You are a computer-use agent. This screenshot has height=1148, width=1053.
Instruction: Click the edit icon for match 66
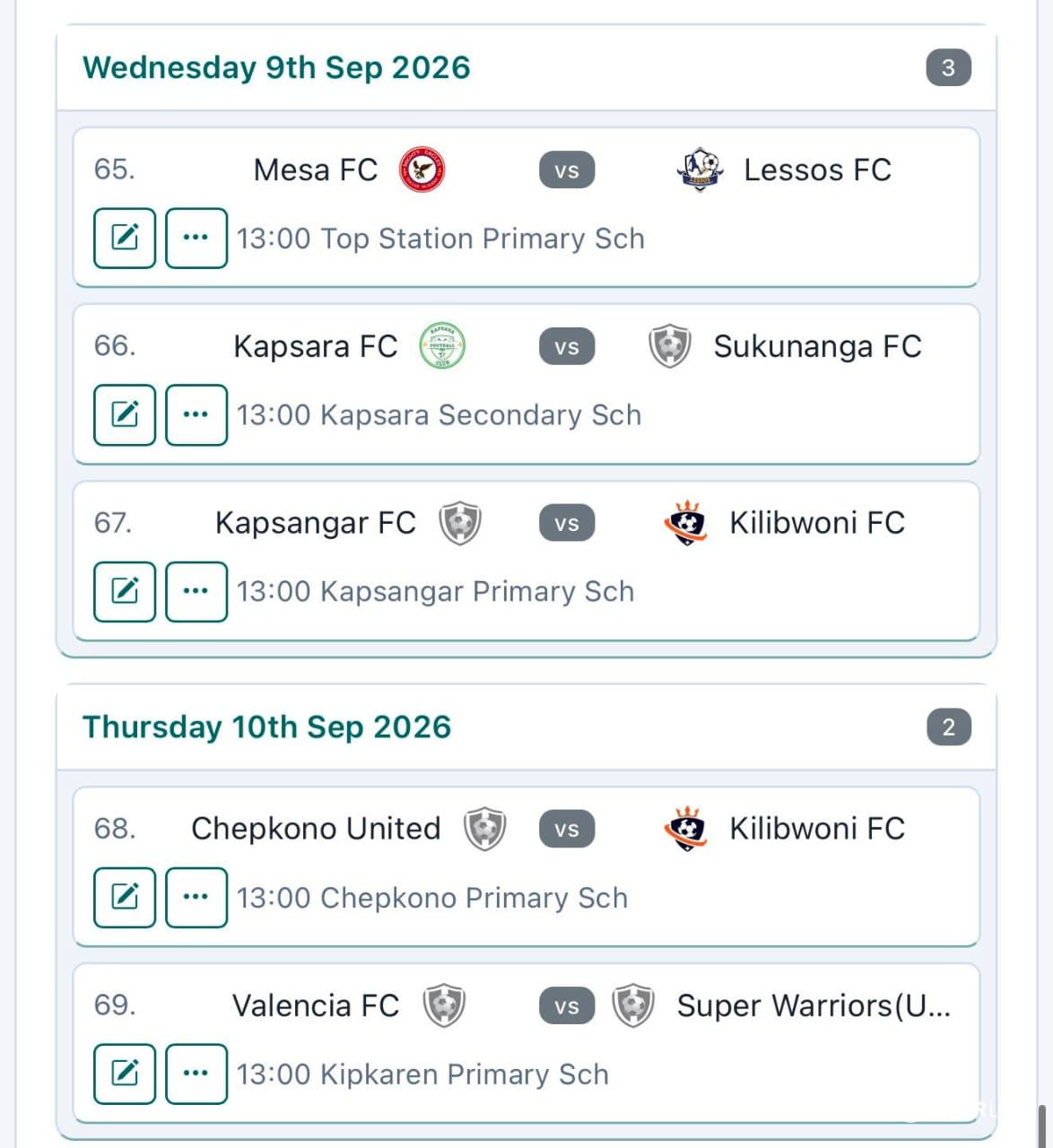(125, 414)
